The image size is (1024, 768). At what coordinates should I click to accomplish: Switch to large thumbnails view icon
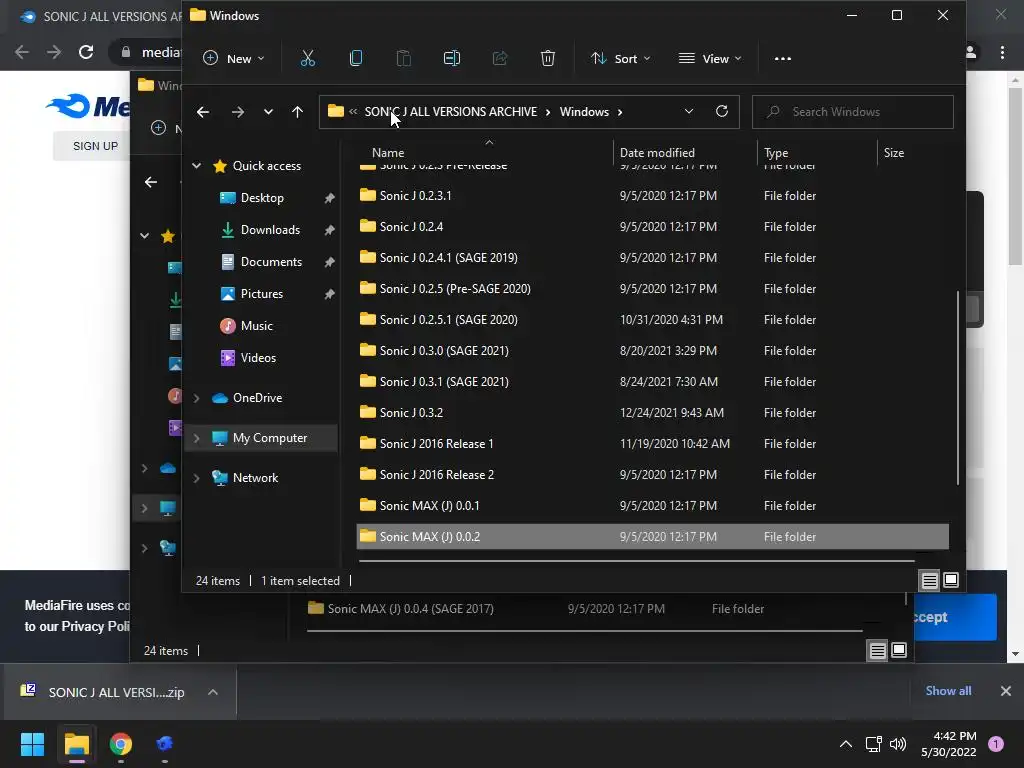(951, 580)
